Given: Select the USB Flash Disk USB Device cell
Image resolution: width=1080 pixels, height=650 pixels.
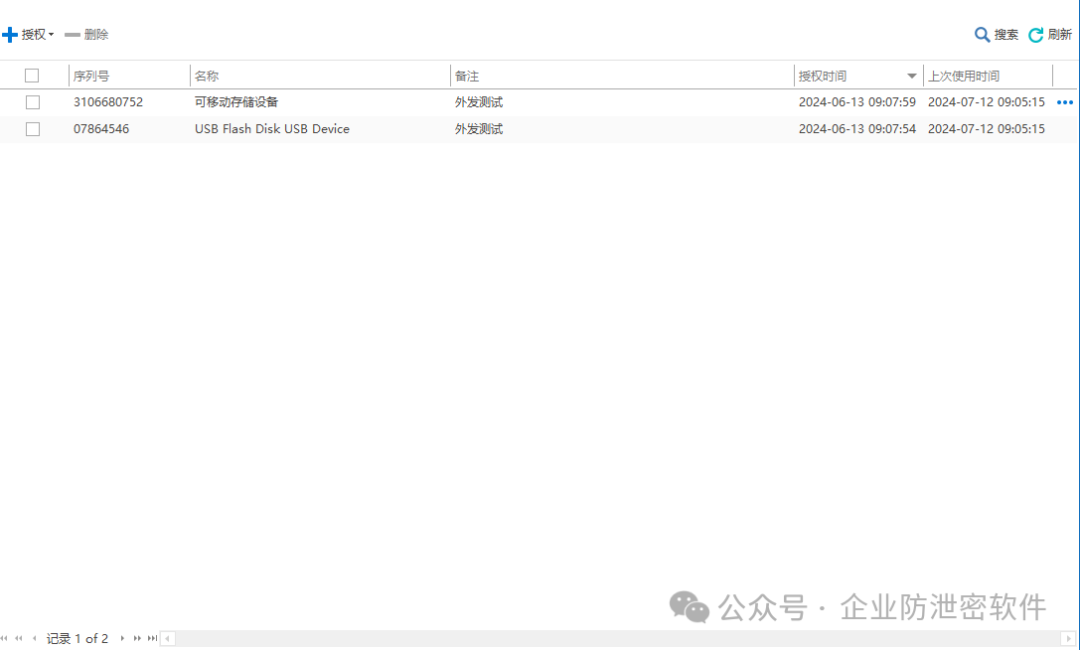Looking at the screenshot, I should click(x=272, y=129).
